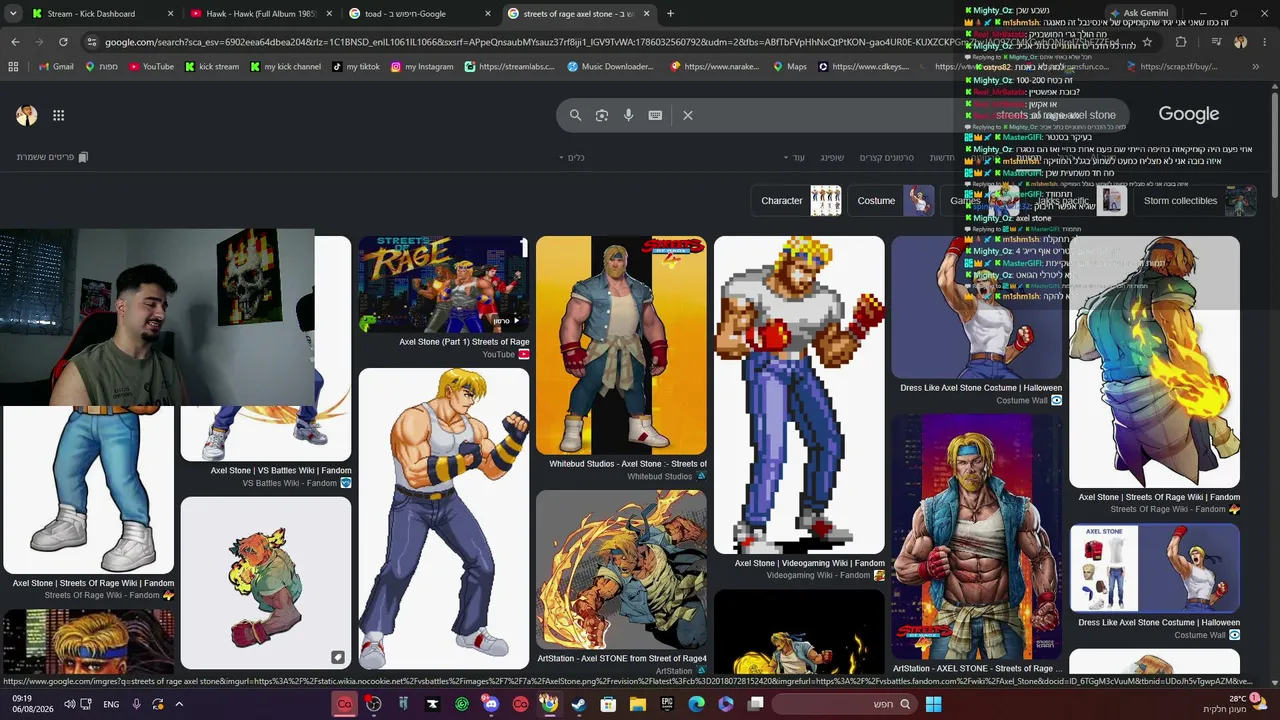Open the Apps grid in the bookmarks bar

click(x=13, y=66)
